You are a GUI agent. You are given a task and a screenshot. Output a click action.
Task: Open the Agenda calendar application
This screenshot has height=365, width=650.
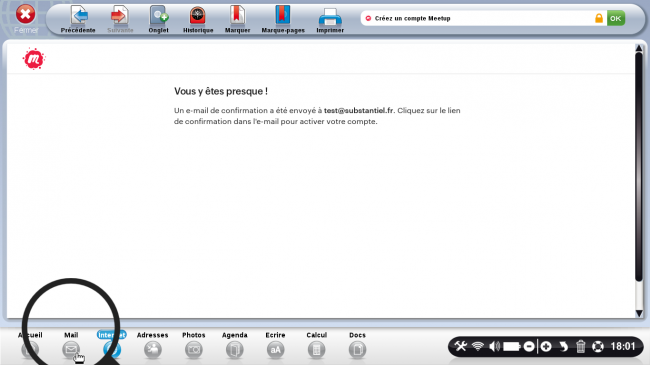[235, 346]
